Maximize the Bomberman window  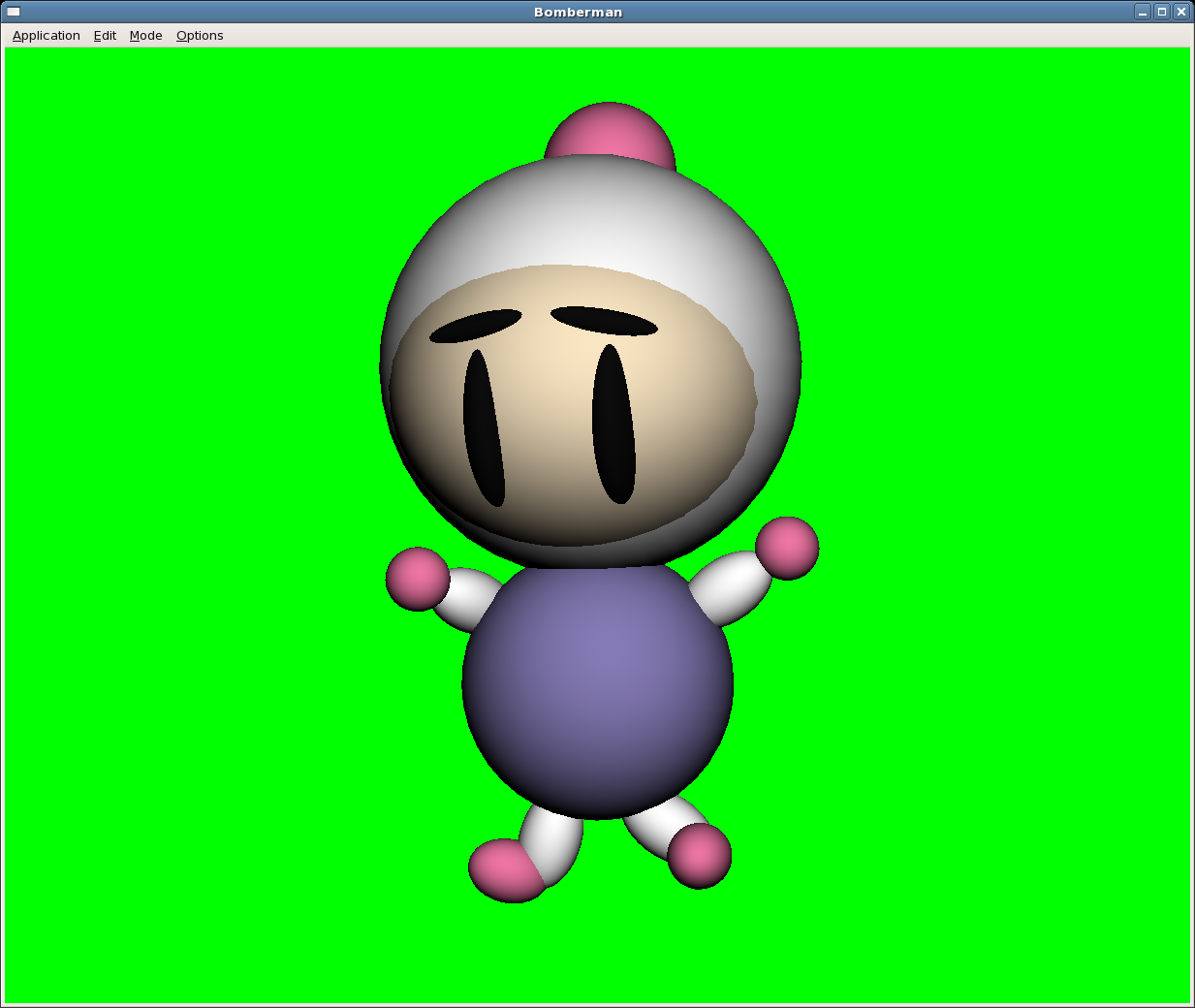[1162, 12]
